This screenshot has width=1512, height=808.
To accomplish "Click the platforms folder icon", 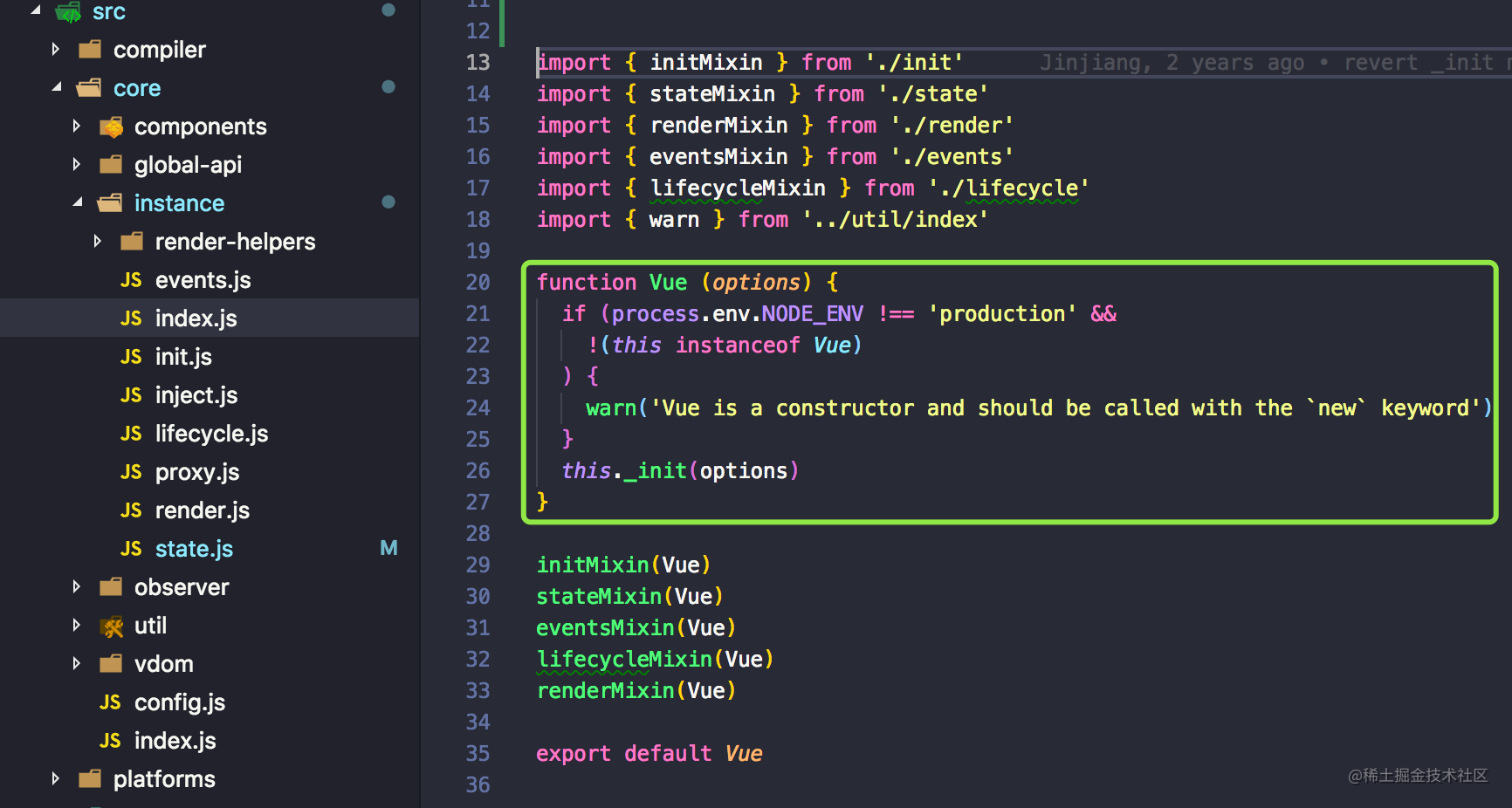I will point(90,778).
